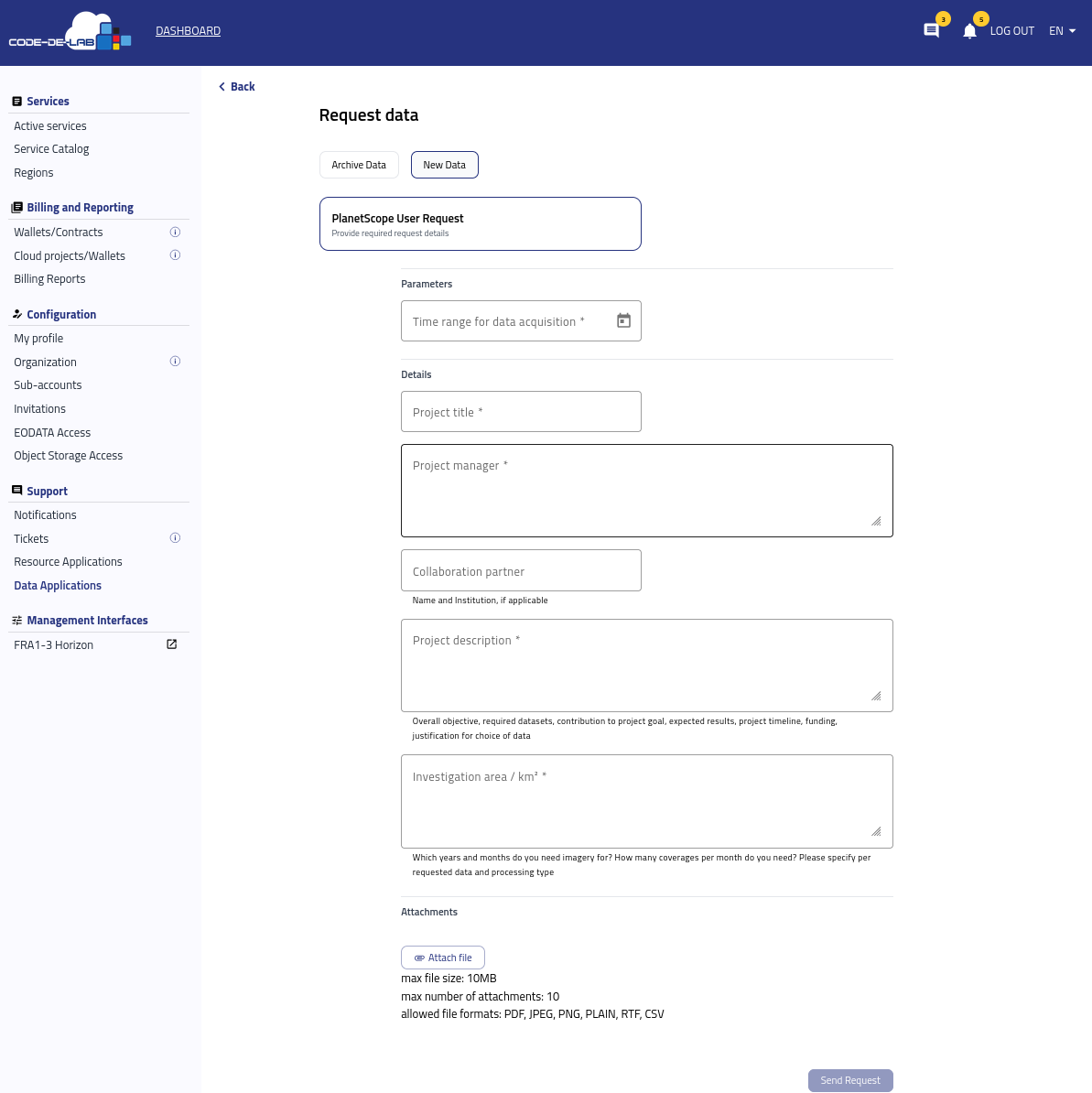Click the Configuration section heading
This screenshot has height=1093, width=1092.
61,314
